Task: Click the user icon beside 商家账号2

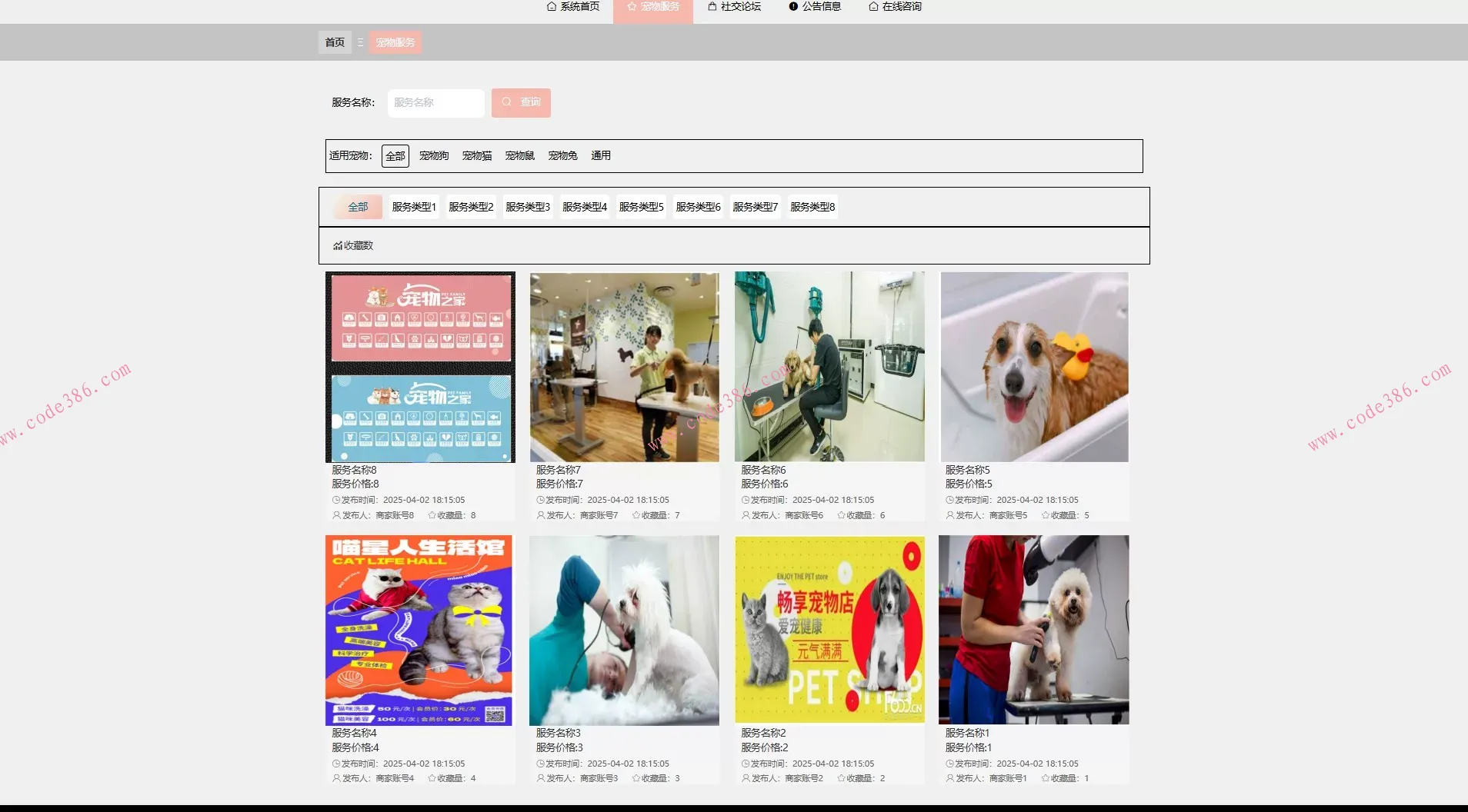Action: [x=746, y=778]
